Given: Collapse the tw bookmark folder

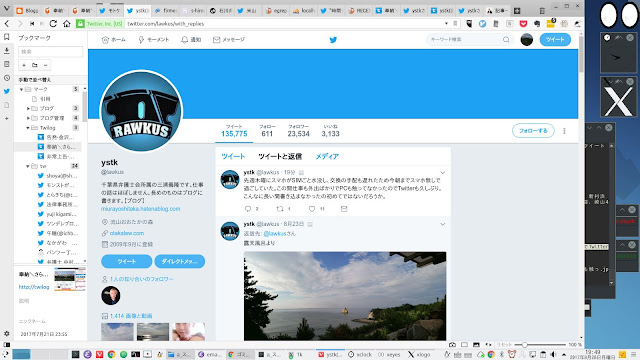Looking at the screenshot, I should tap(28, 166).
